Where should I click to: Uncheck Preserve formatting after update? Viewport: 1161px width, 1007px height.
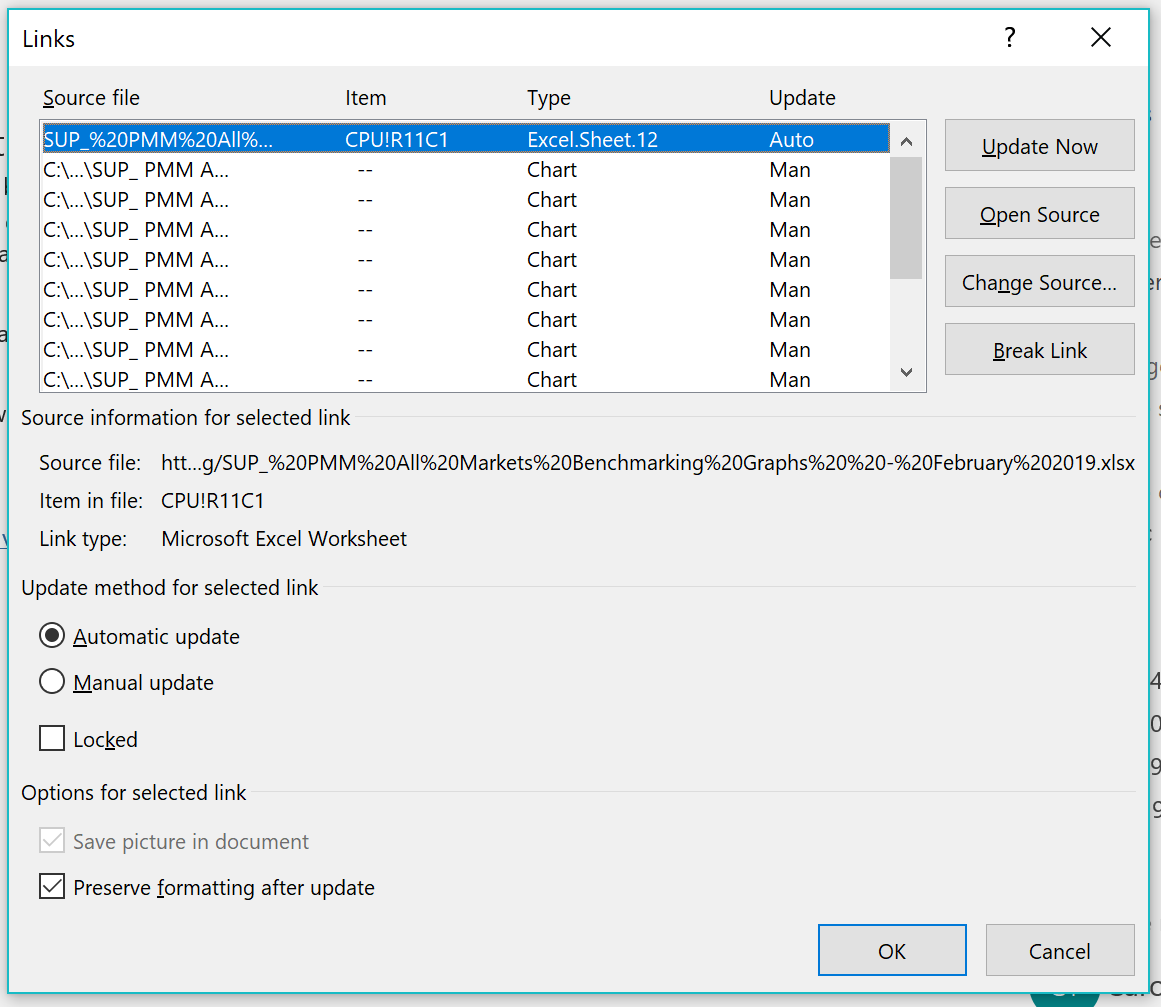(52, 887)
